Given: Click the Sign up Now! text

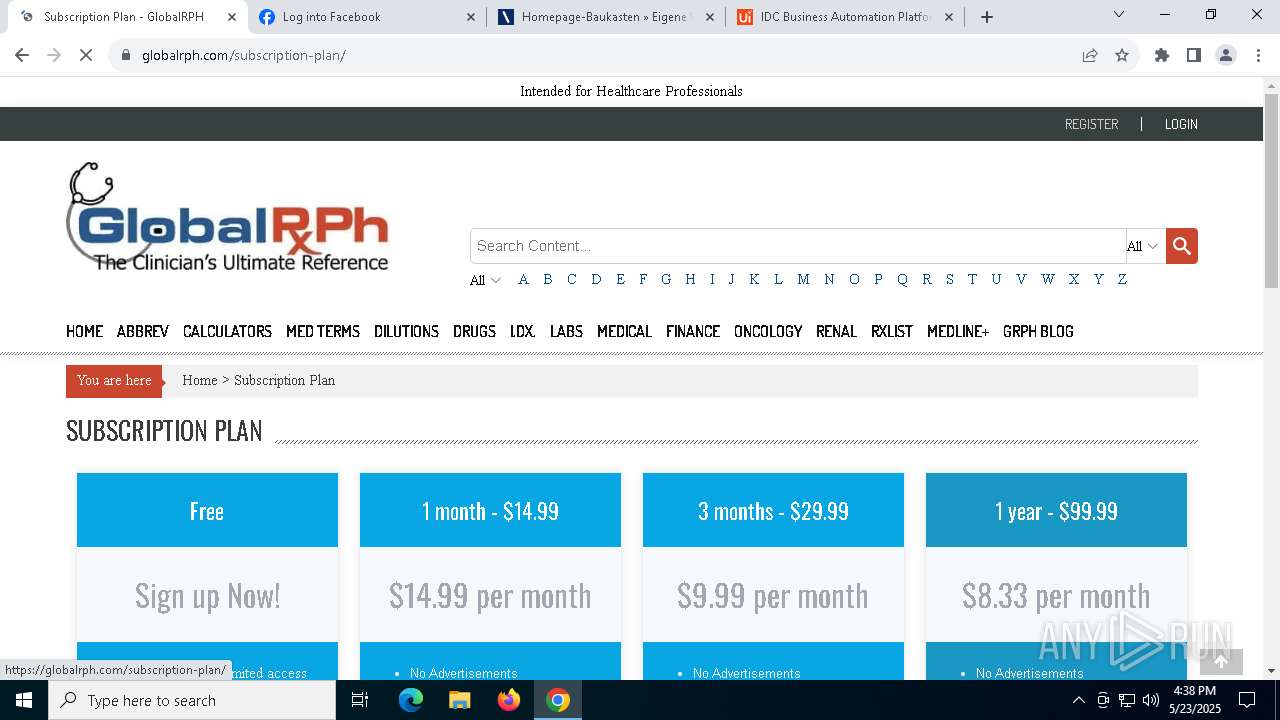Looking at the screenshot, I should click(207, 596).
